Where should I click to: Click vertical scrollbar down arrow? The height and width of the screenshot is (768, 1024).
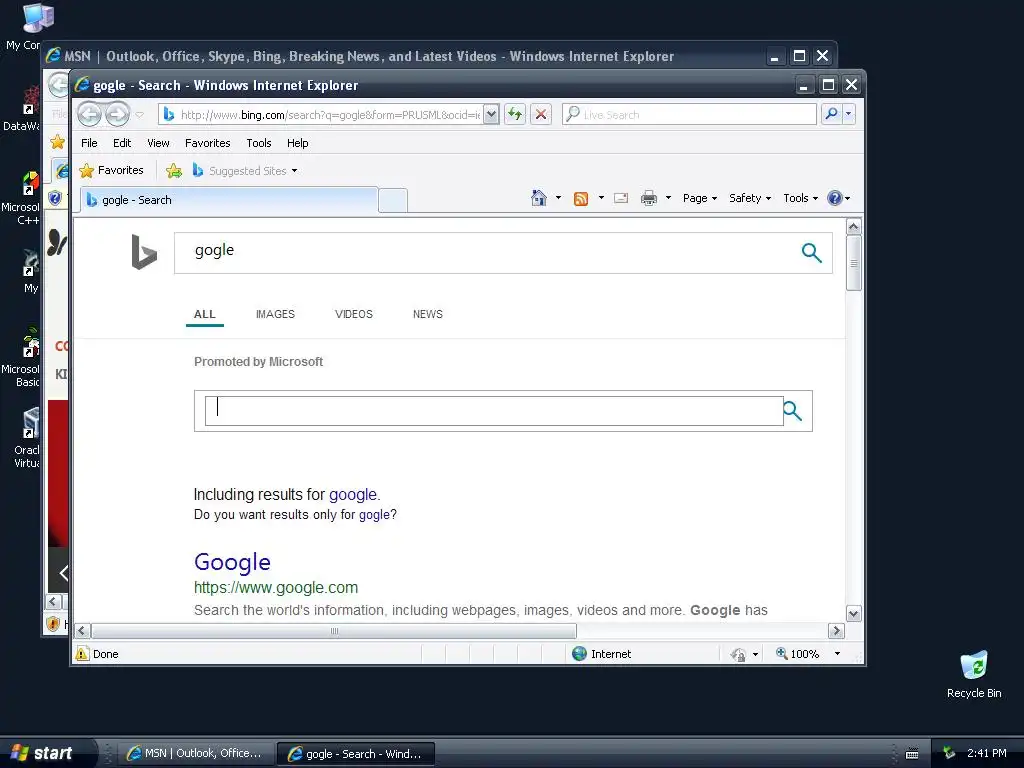(x=854, y=613)
